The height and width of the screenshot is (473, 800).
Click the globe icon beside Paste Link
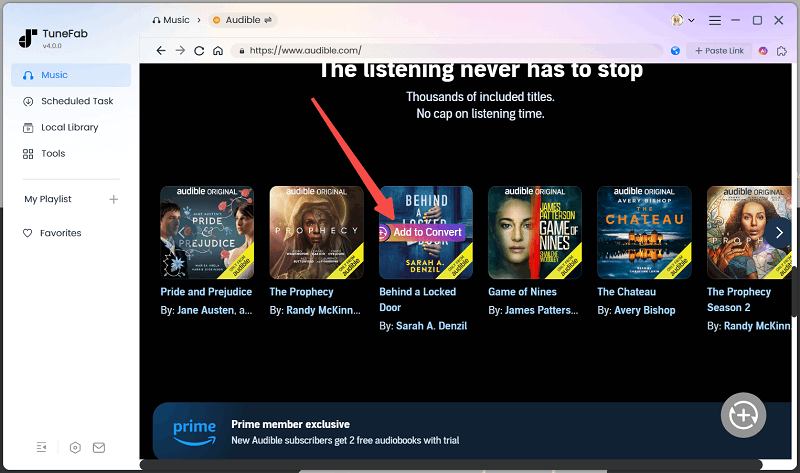coord(676,50)
